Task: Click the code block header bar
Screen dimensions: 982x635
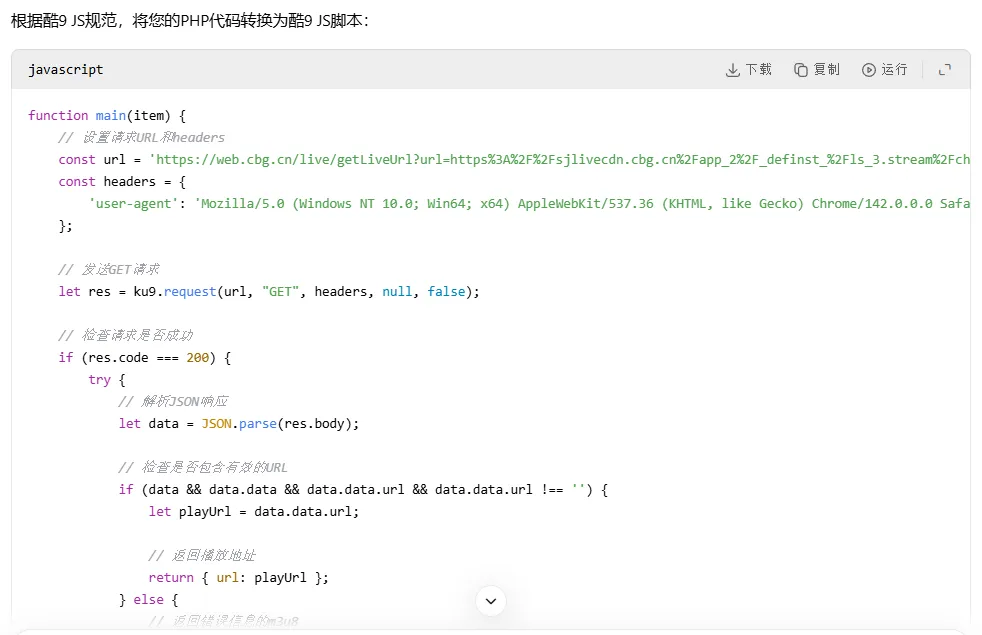Action: click(400, 69)
